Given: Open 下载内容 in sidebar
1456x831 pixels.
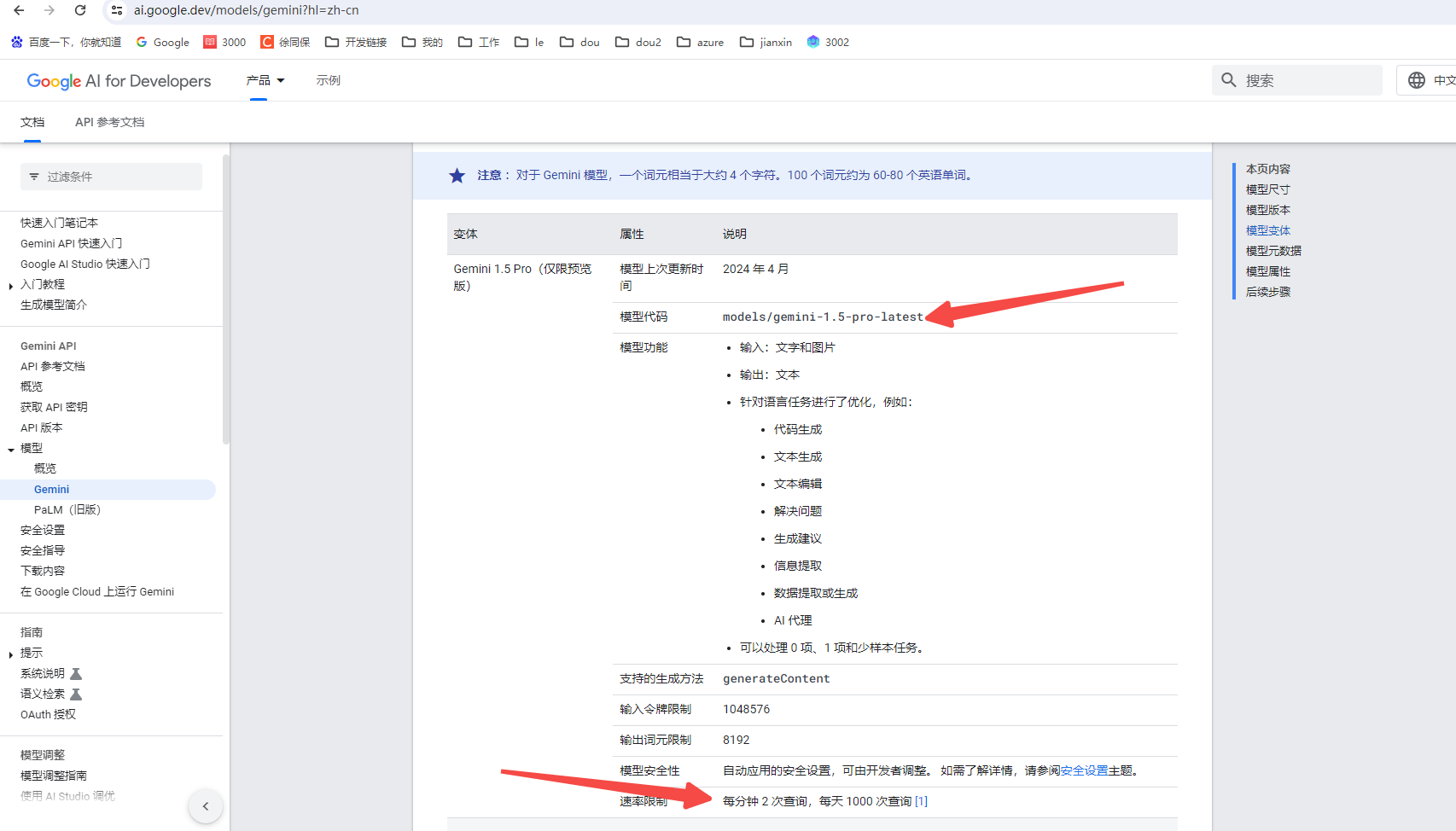Looking at the screenshot, I should click(x=43, y=571).
